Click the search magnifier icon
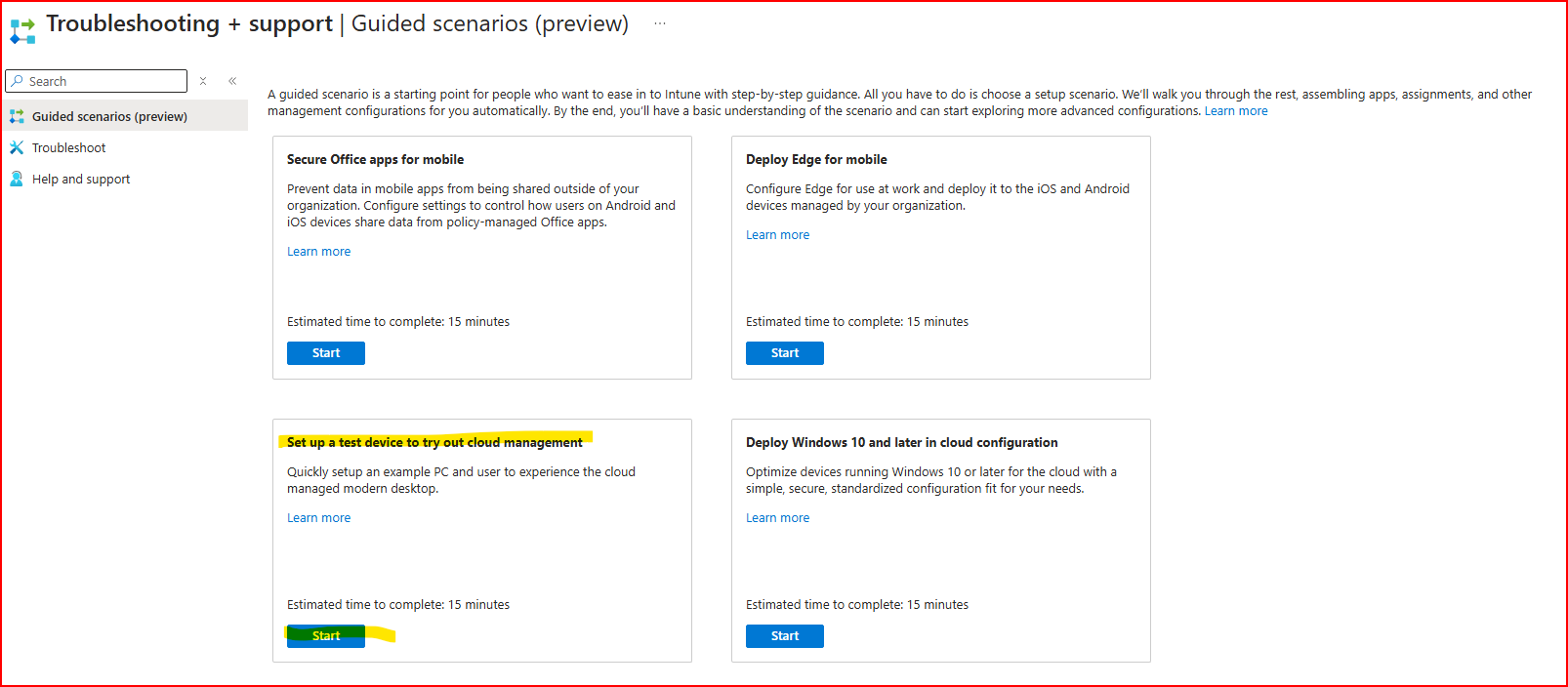The image size is (1568, 687). pyautogui.click(x=17, y=81)
